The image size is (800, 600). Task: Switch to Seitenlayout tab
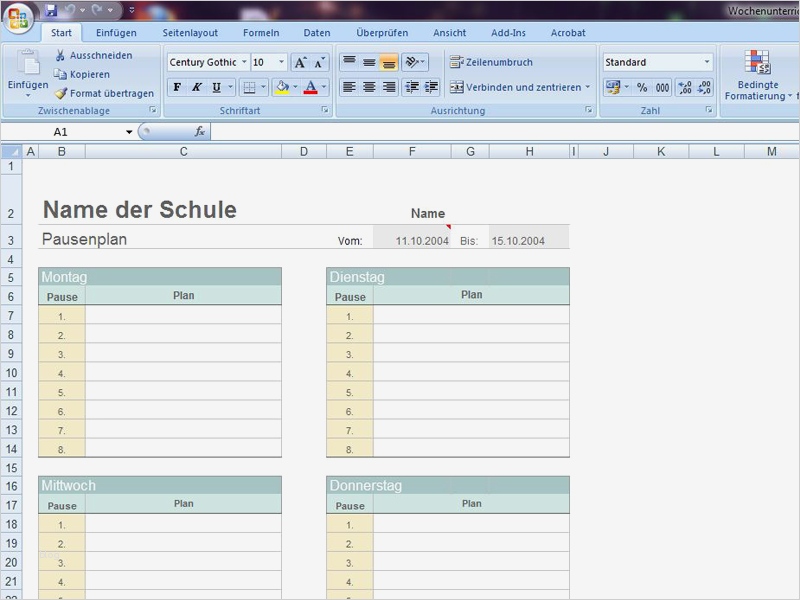coord(190,33)
